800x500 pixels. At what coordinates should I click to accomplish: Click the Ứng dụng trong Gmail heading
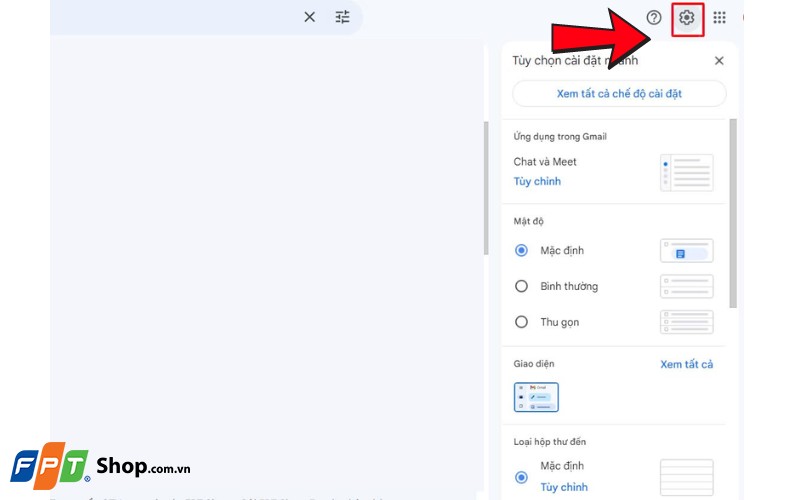560,136
